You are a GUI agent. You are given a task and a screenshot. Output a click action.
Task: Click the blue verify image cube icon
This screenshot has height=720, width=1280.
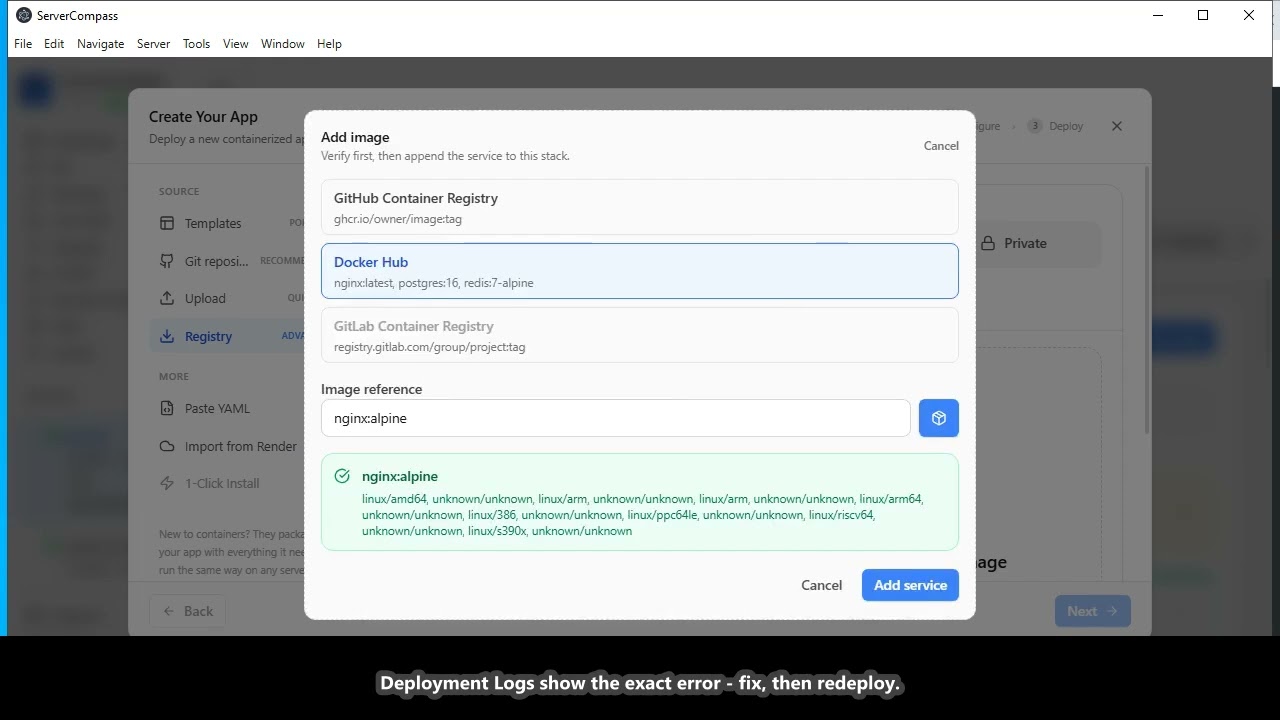click(x=939, y=418)
